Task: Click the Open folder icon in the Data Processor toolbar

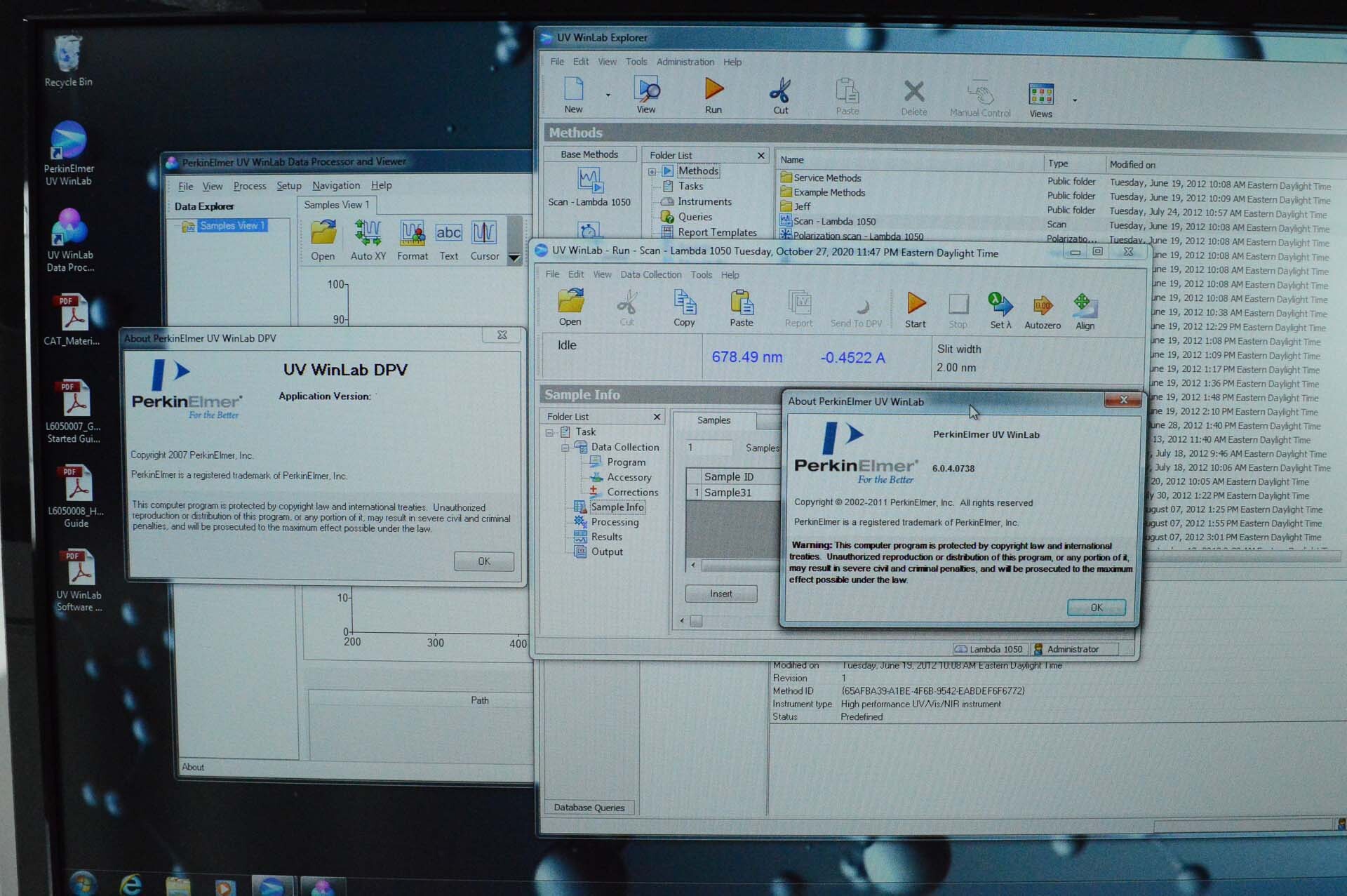Action: 323,232
